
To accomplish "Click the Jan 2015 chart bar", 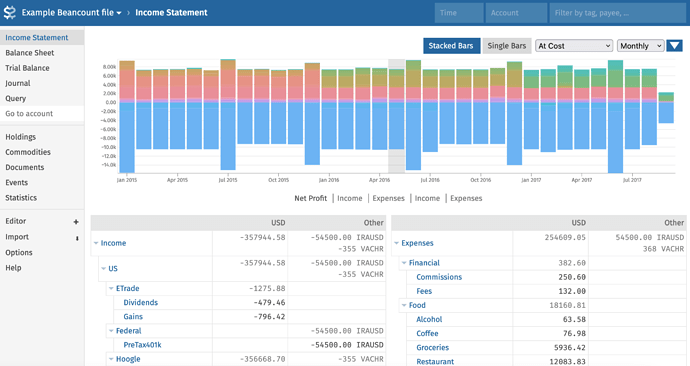I will tap(127, 117).
